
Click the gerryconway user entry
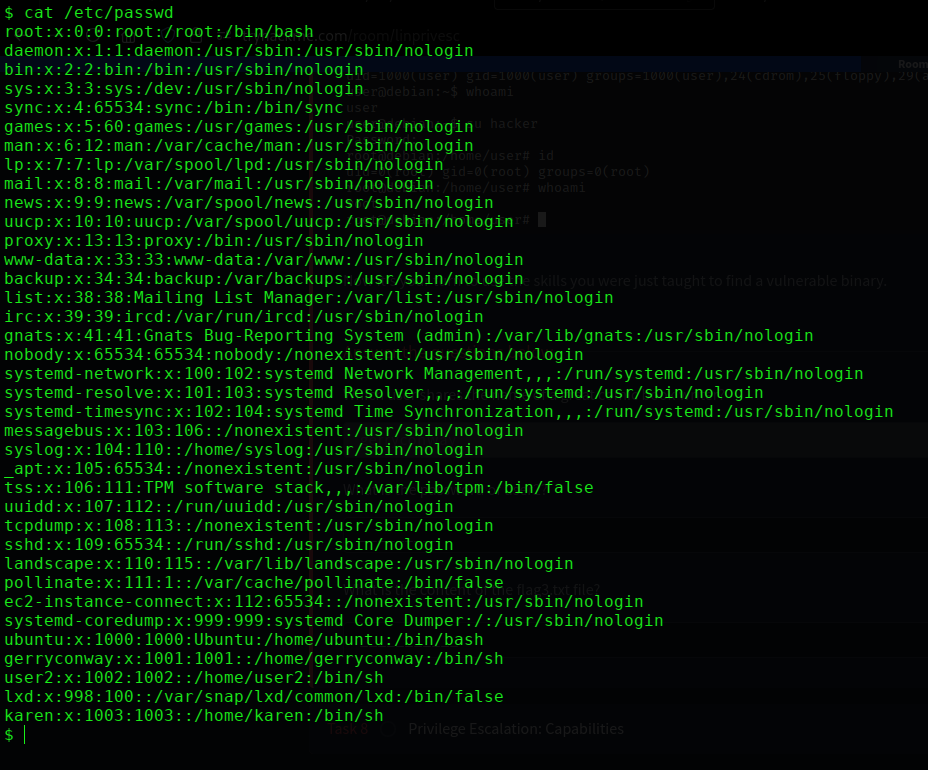[x=253, y=659]
